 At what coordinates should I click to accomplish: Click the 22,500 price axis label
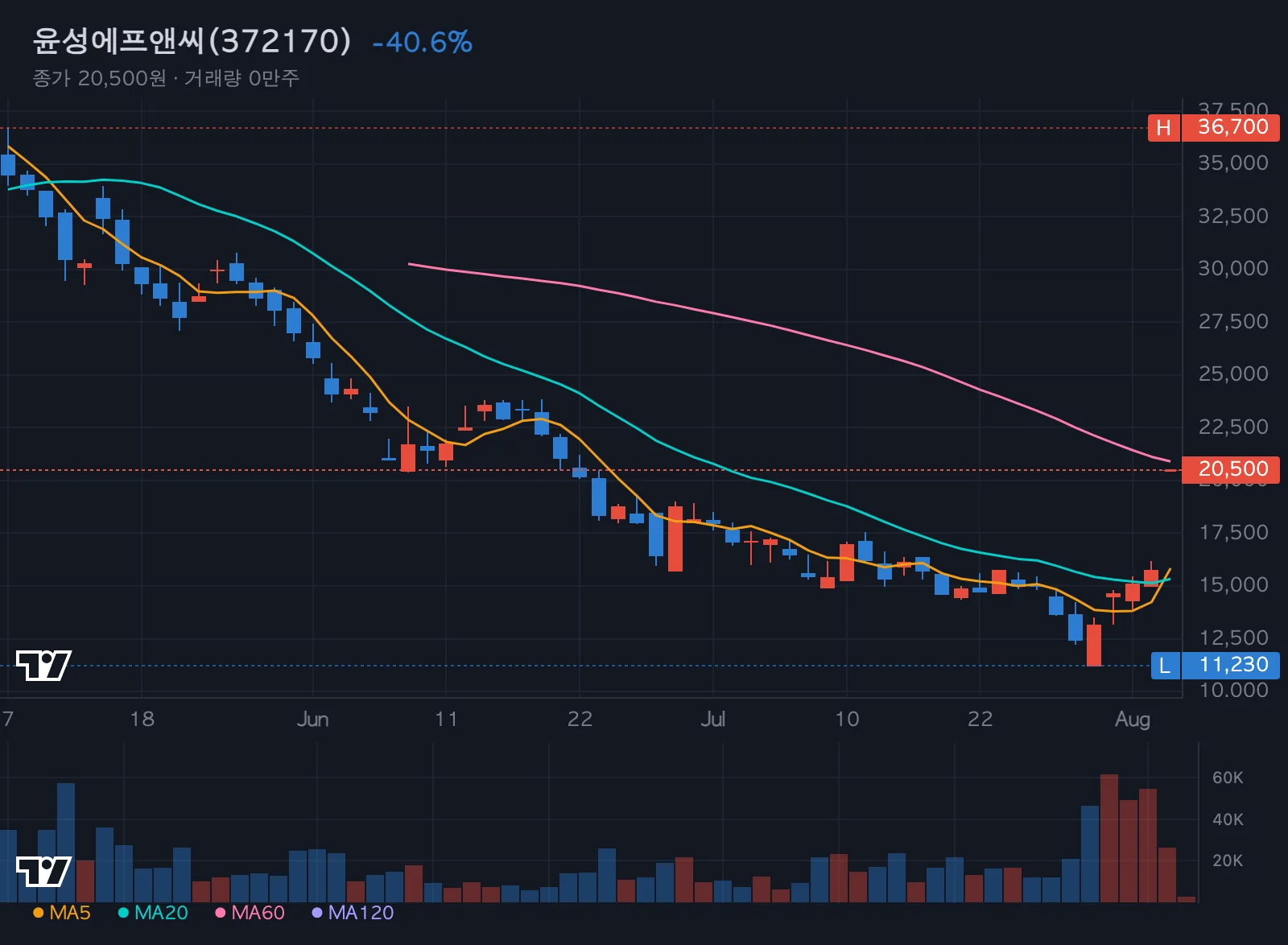coord(1233,427)
